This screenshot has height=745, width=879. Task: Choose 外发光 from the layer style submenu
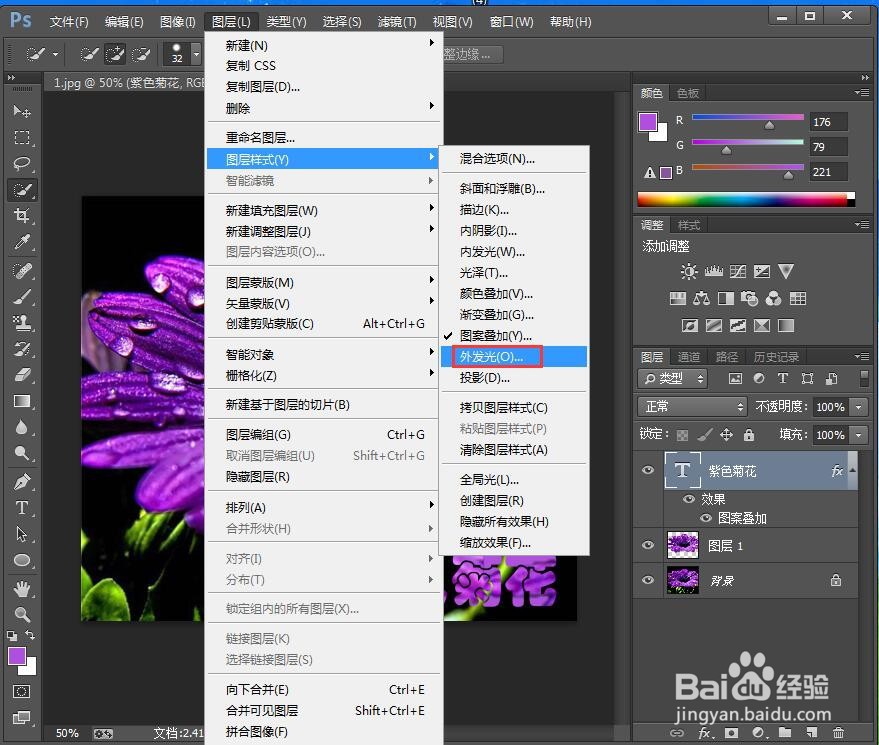[x=494, y=356]
